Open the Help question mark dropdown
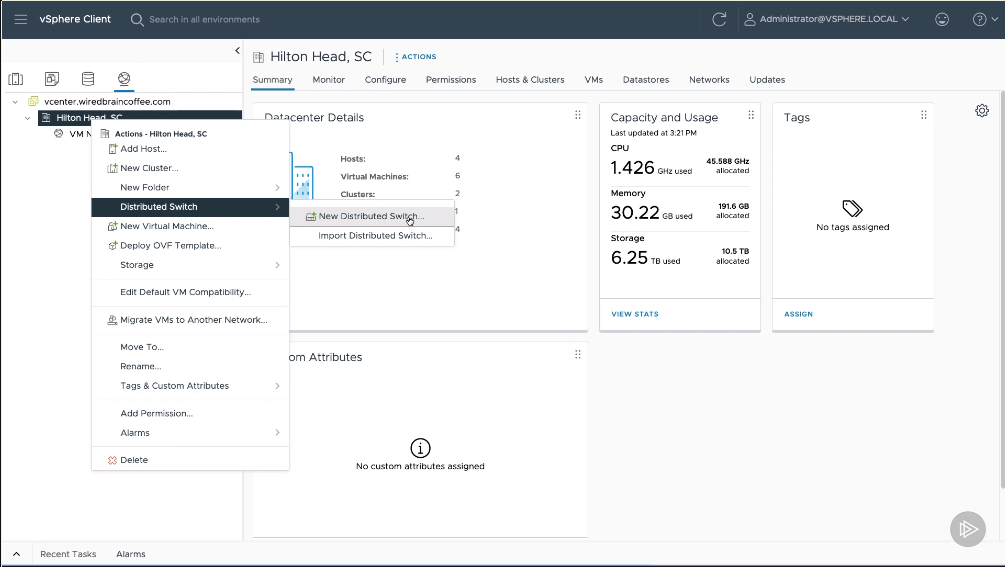Image resolution: width=1005 pixels, height=567 pixels. 980,19
